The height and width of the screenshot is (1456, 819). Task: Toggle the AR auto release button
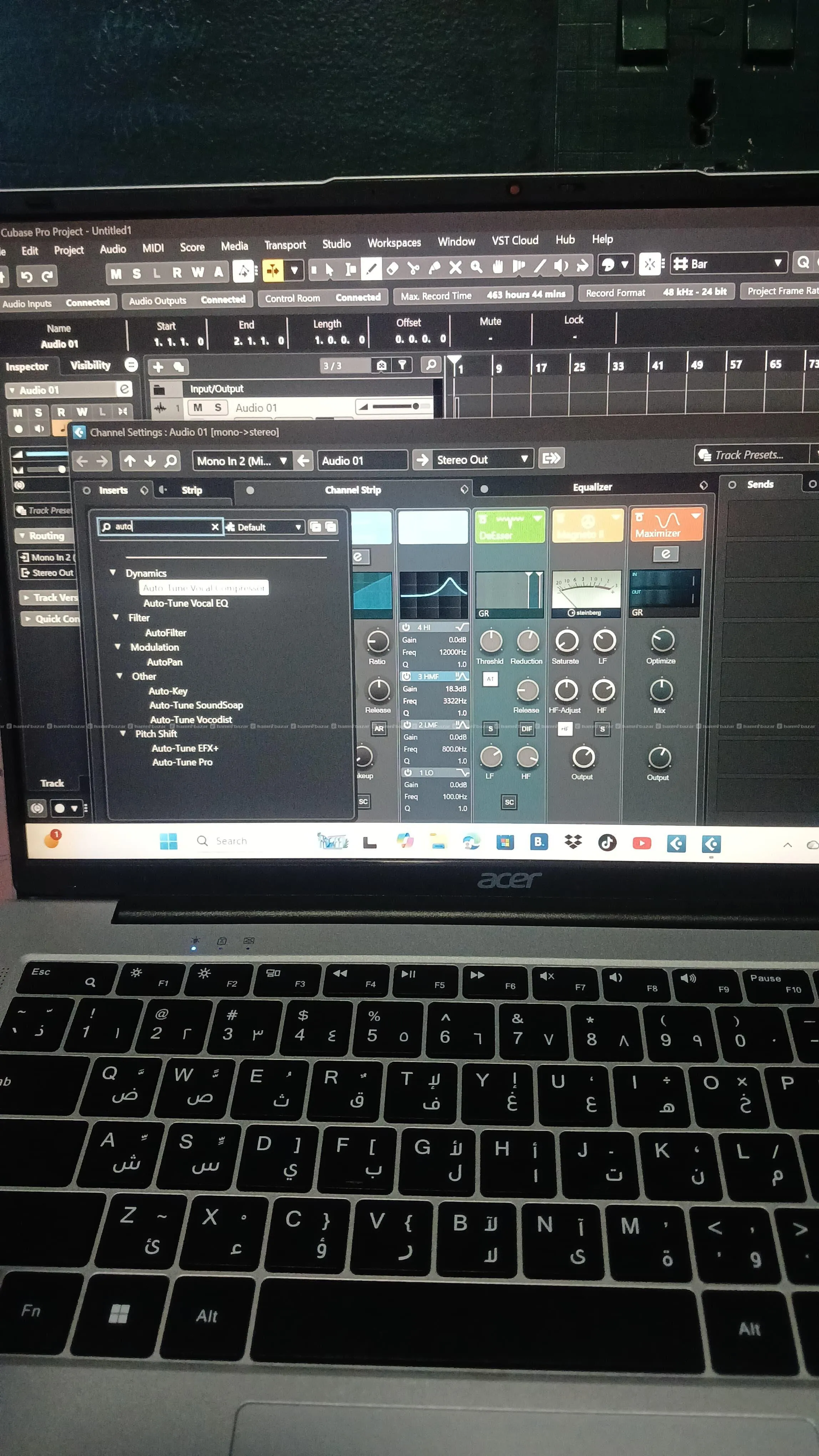coord(378,729)
